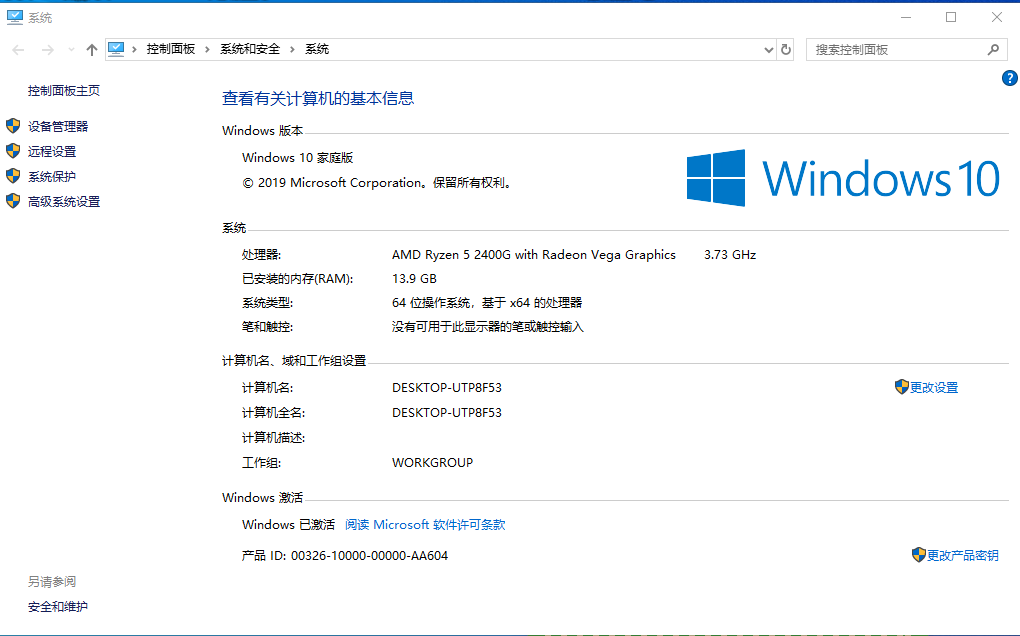This screenshot has width=1020, height=636.
Task: Expand the address bar dropdown arrow
Action: (x=767, y=48)
